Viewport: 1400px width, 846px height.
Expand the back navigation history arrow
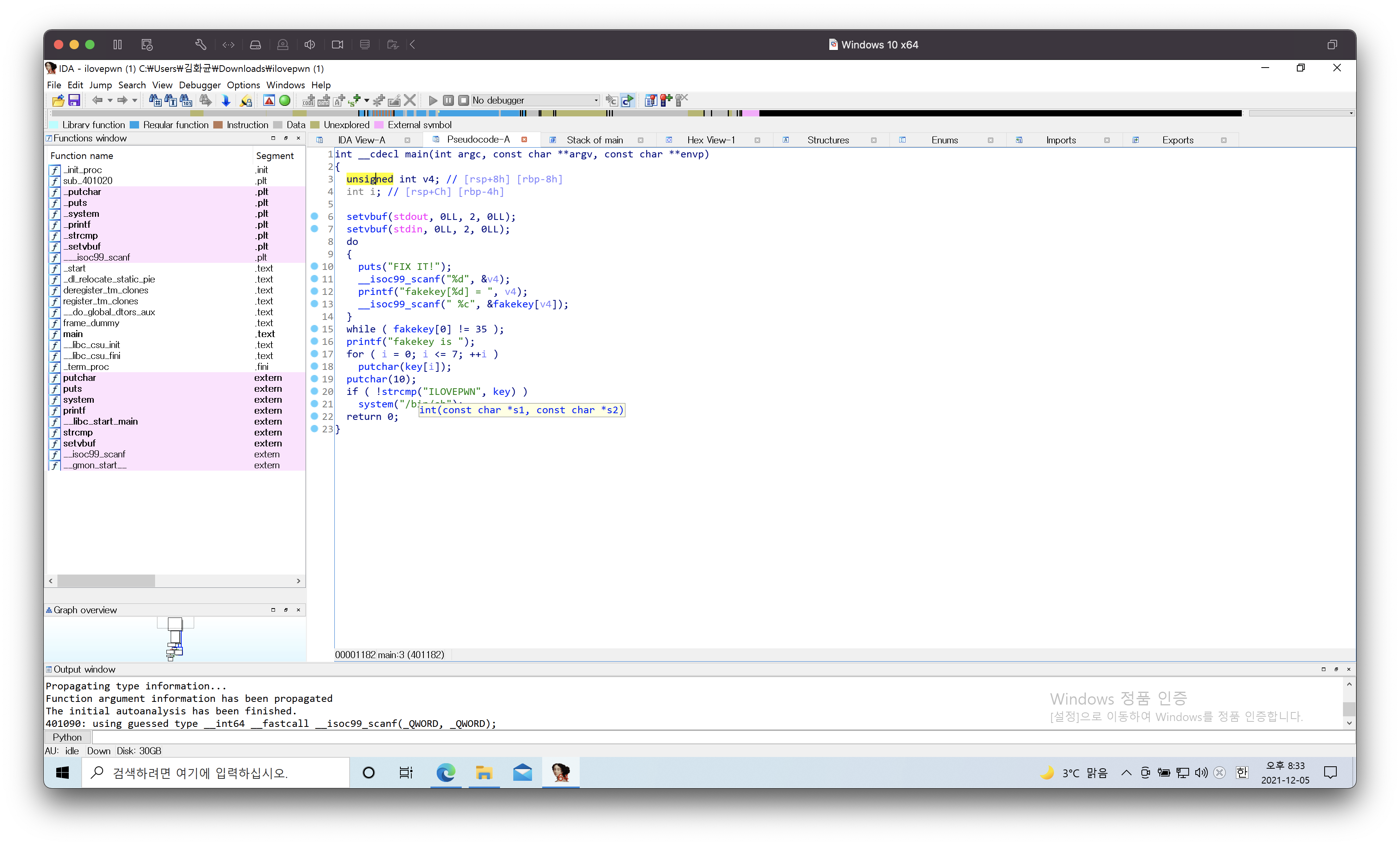[x=110, y=100]
